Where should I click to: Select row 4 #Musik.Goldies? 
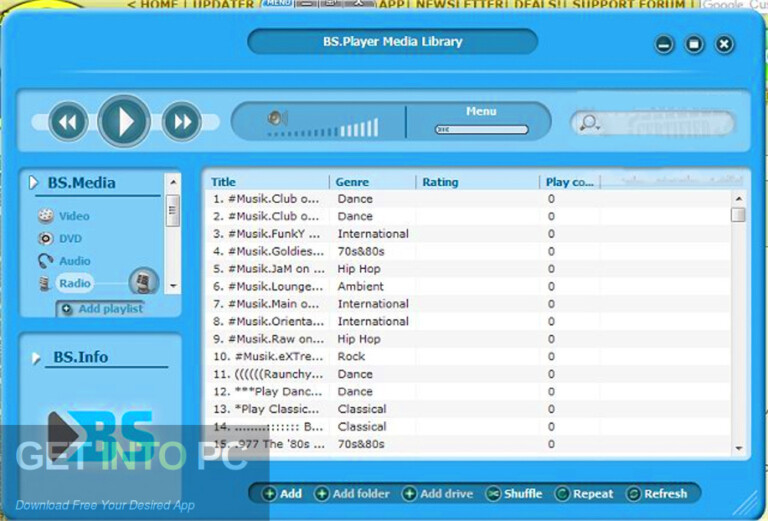click(468, 252)
